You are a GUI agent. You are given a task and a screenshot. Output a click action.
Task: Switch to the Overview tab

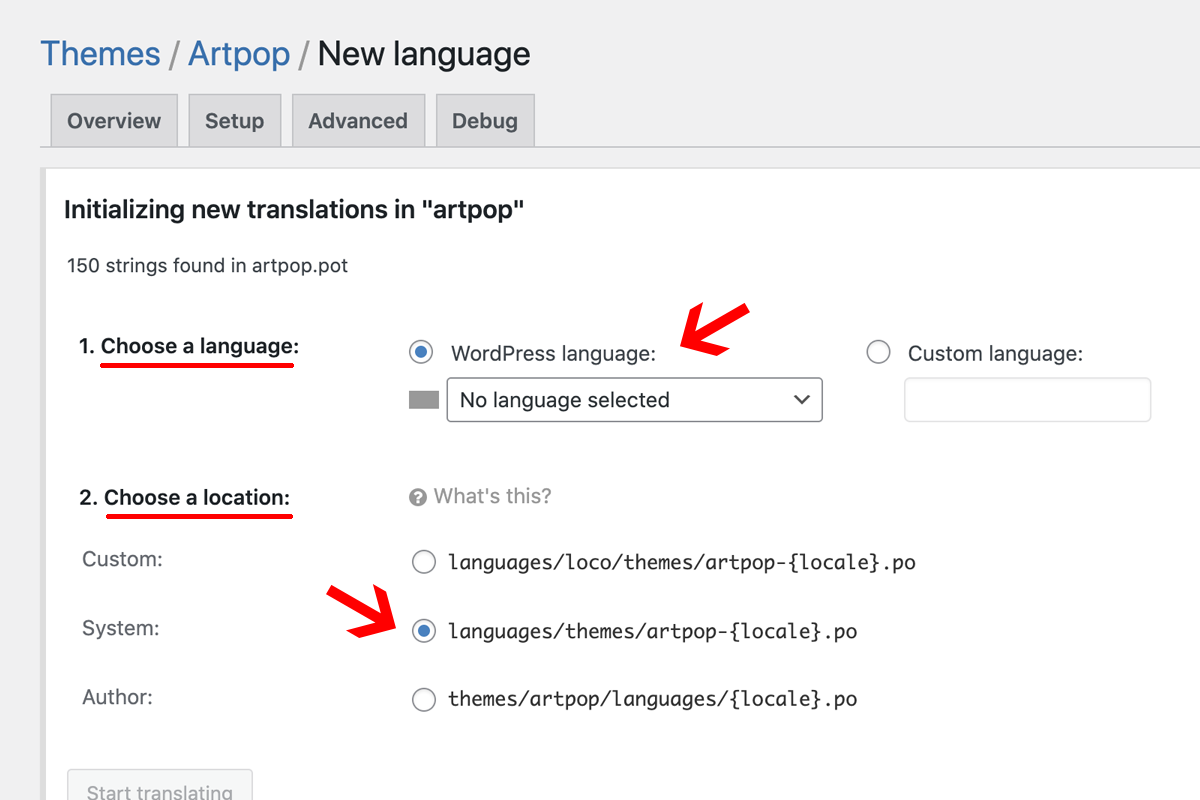click(114, 121)
